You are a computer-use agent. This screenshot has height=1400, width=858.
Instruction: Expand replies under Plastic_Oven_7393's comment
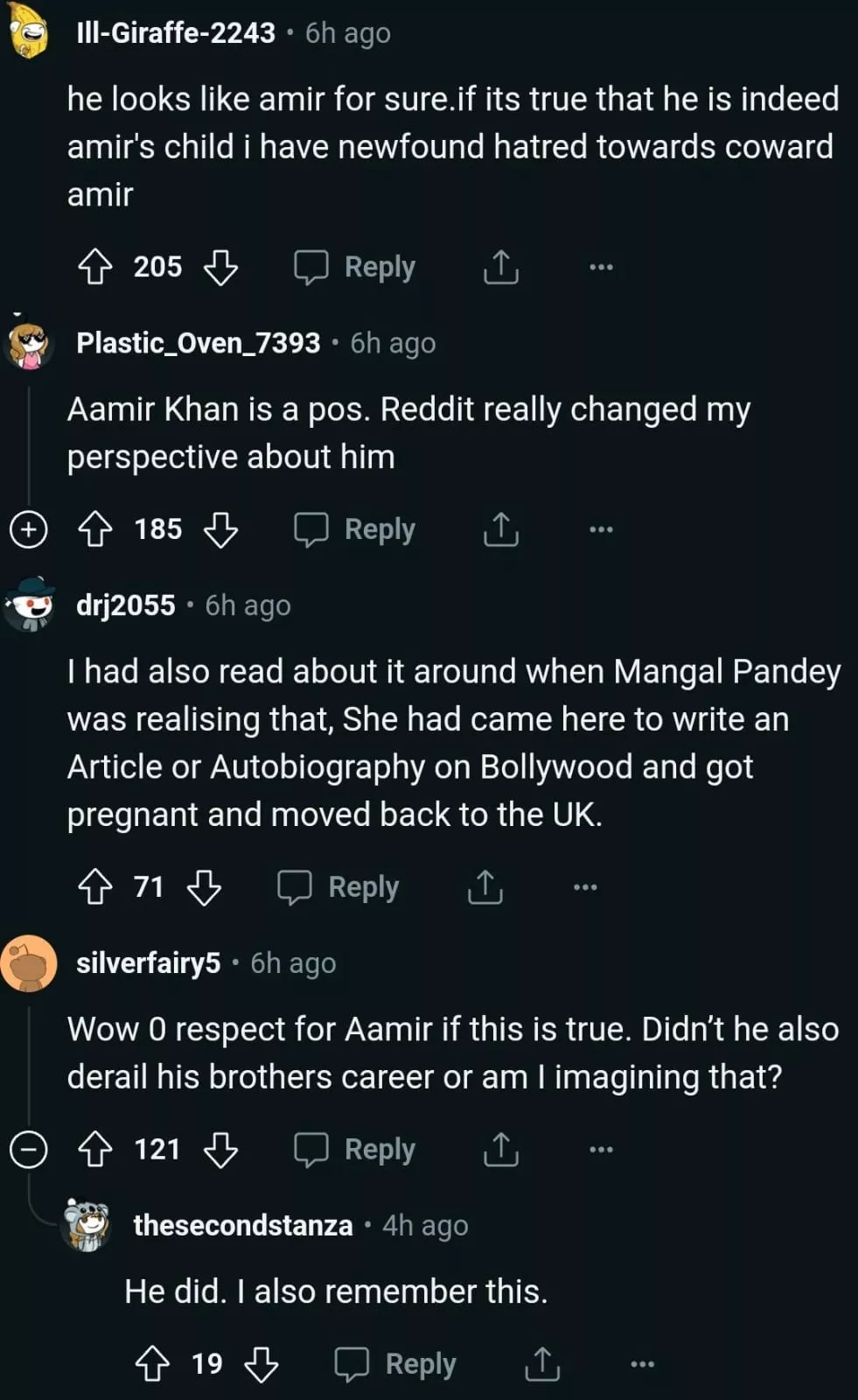tap(28, 529)
